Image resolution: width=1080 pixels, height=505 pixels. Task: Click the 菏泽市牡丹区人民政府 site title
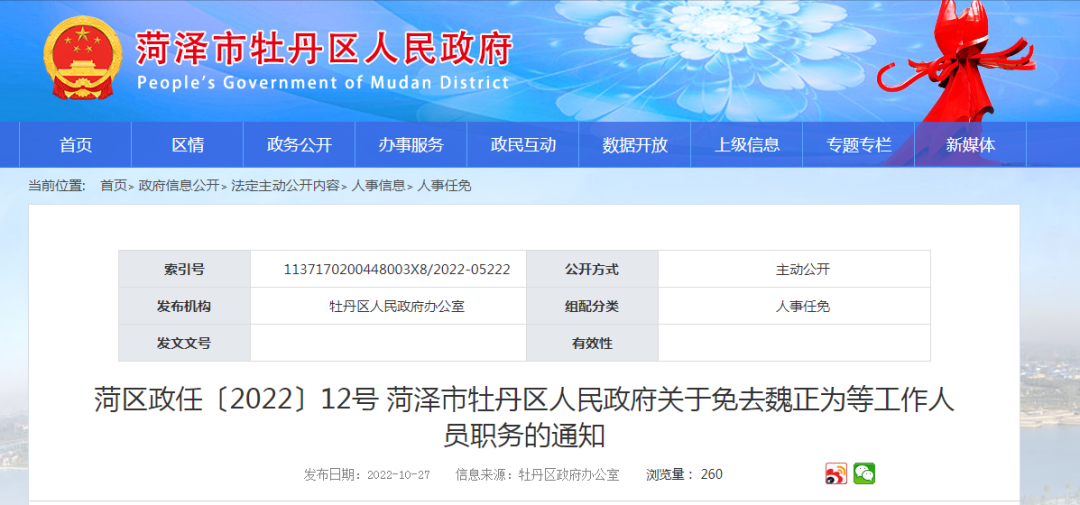pyautogui.click(x=324, y=49)
